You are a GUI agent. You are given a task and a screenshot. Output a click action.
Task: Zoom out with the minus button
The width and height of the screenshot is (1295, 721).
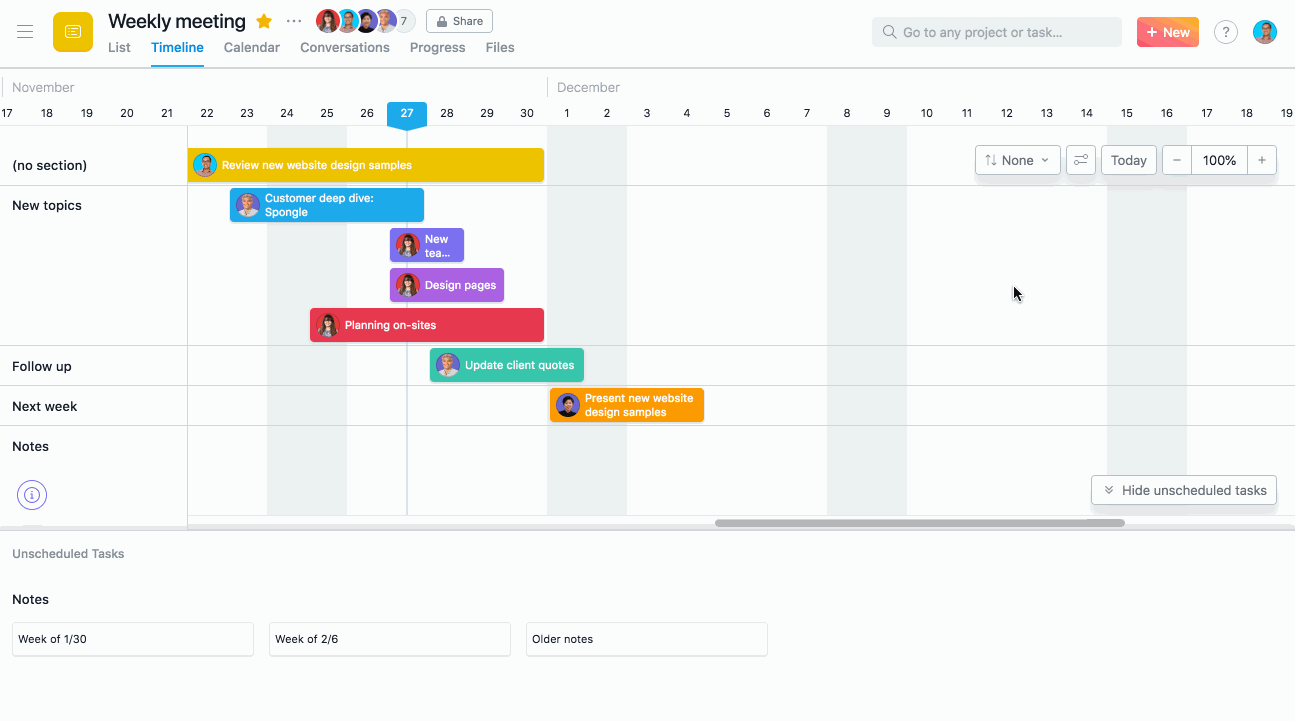[1177, 160]
